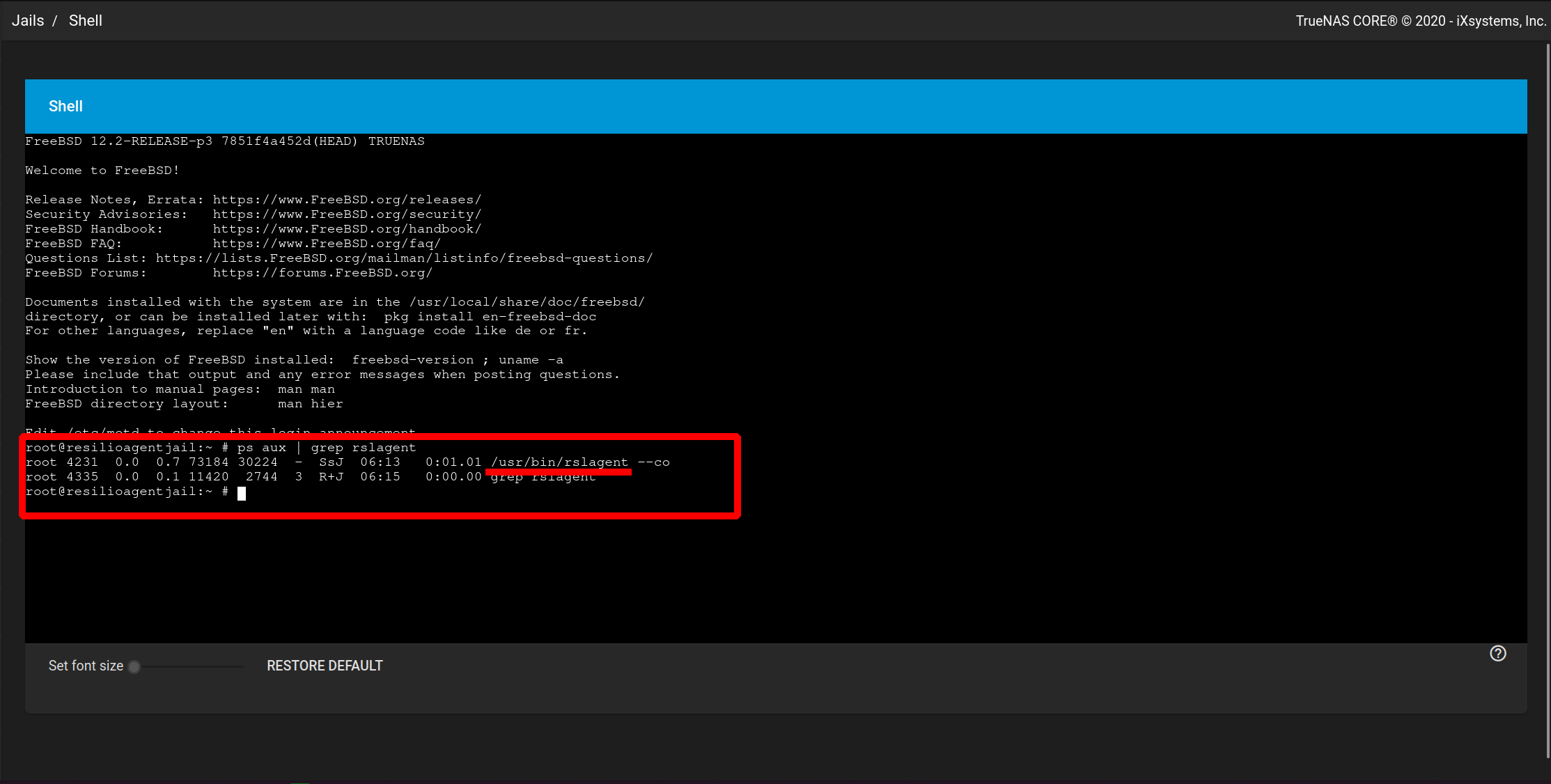Click the terminal cursor block at the prompt
This screenshot has height=784, width=1551.
(242, 493)
